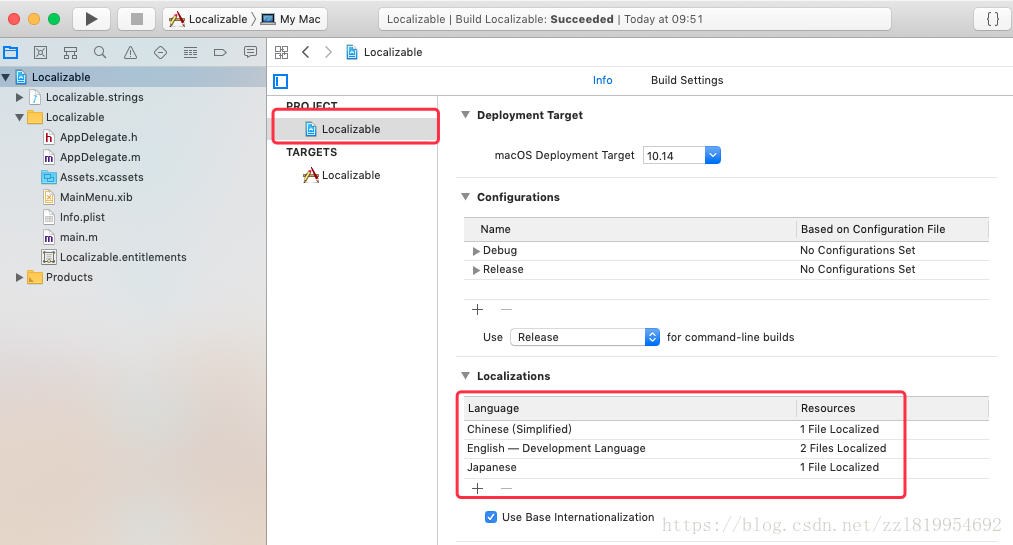Switch to the Info tab
The width and height of the screenshot is (1013, 545).
coord(602,80)
